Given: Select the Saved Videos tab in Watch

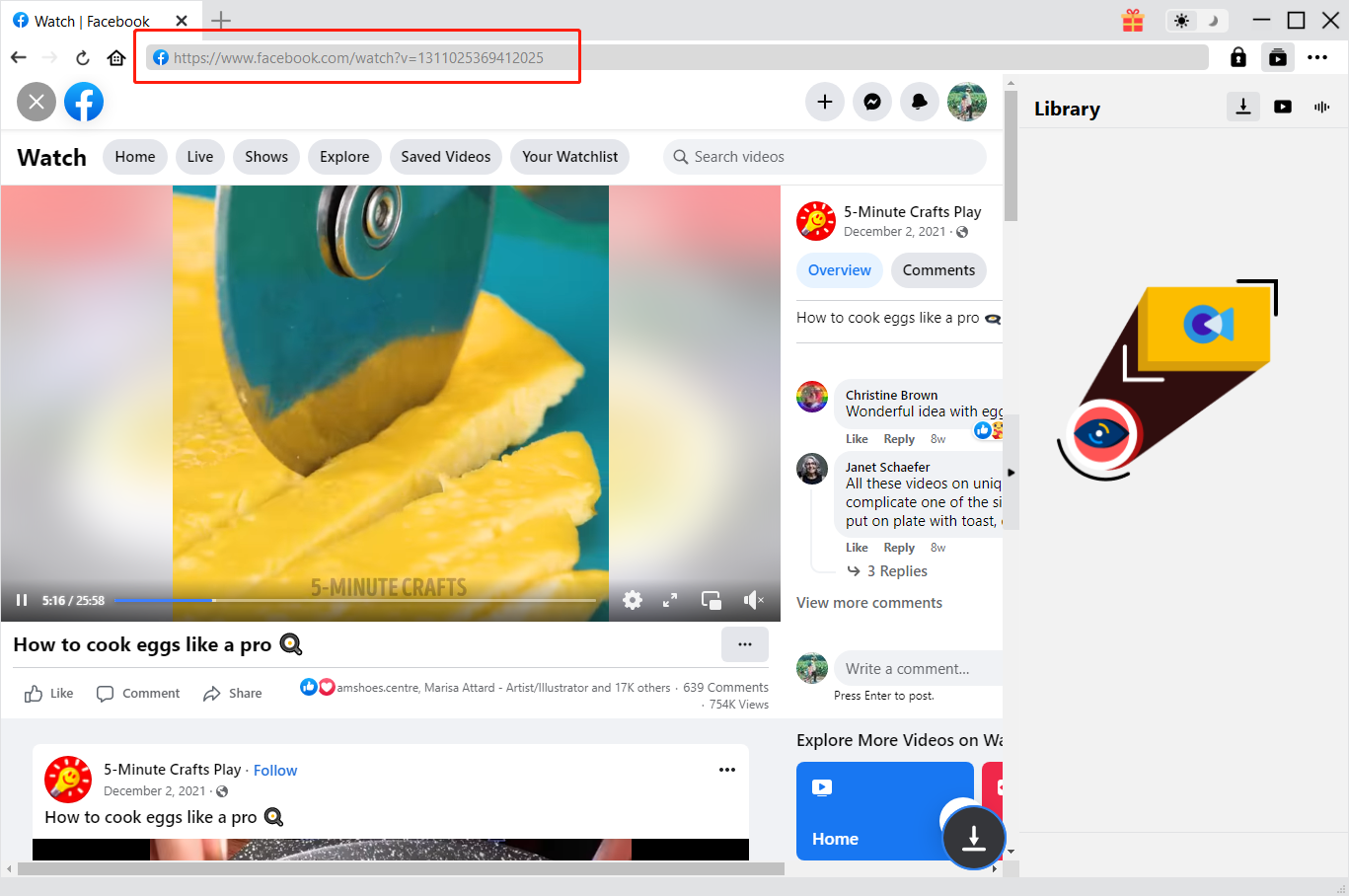Looking at the screenshot, I should 445,156.
